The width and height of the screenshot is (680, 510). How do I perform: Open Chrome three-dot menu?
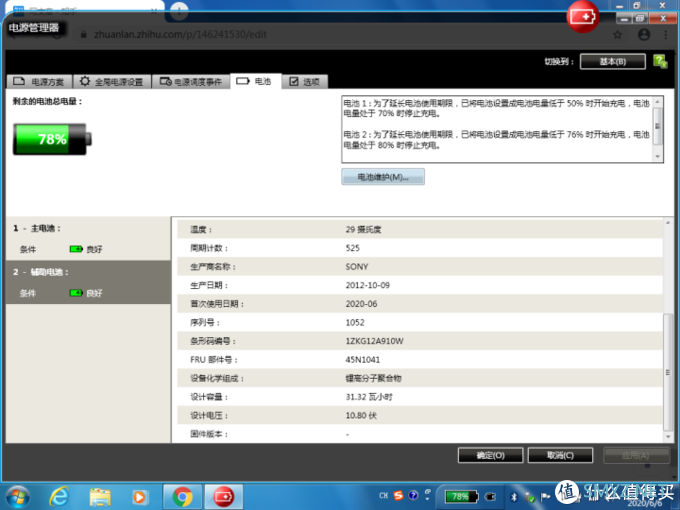666,35
